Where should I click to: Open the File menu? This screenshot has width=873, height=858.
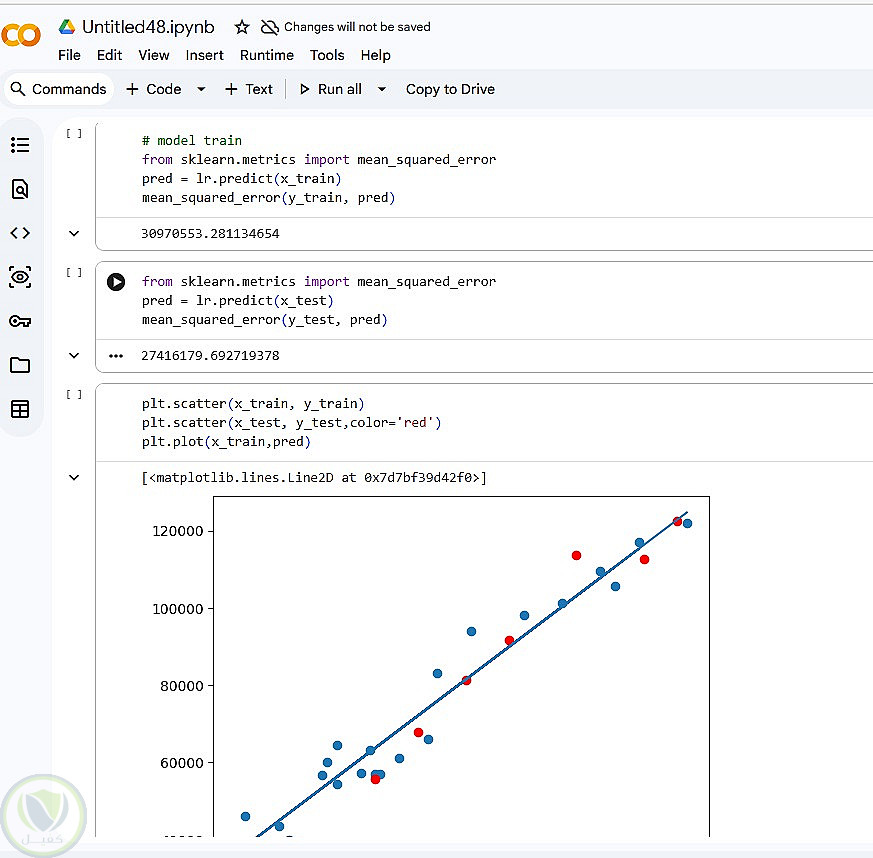tap(69, 55)
